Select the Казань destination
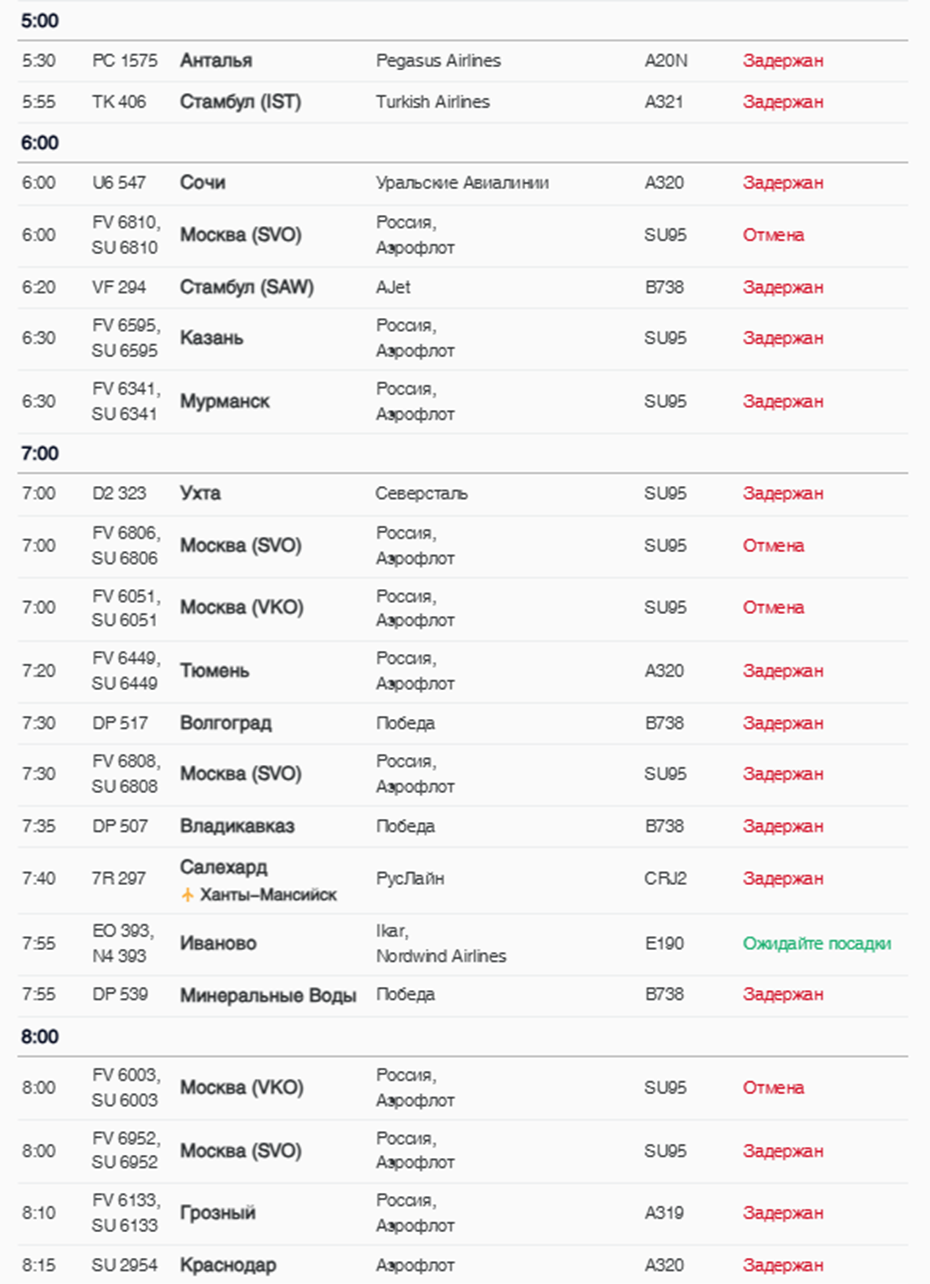This screenshot has height=1284, width=930. [211, 338]
